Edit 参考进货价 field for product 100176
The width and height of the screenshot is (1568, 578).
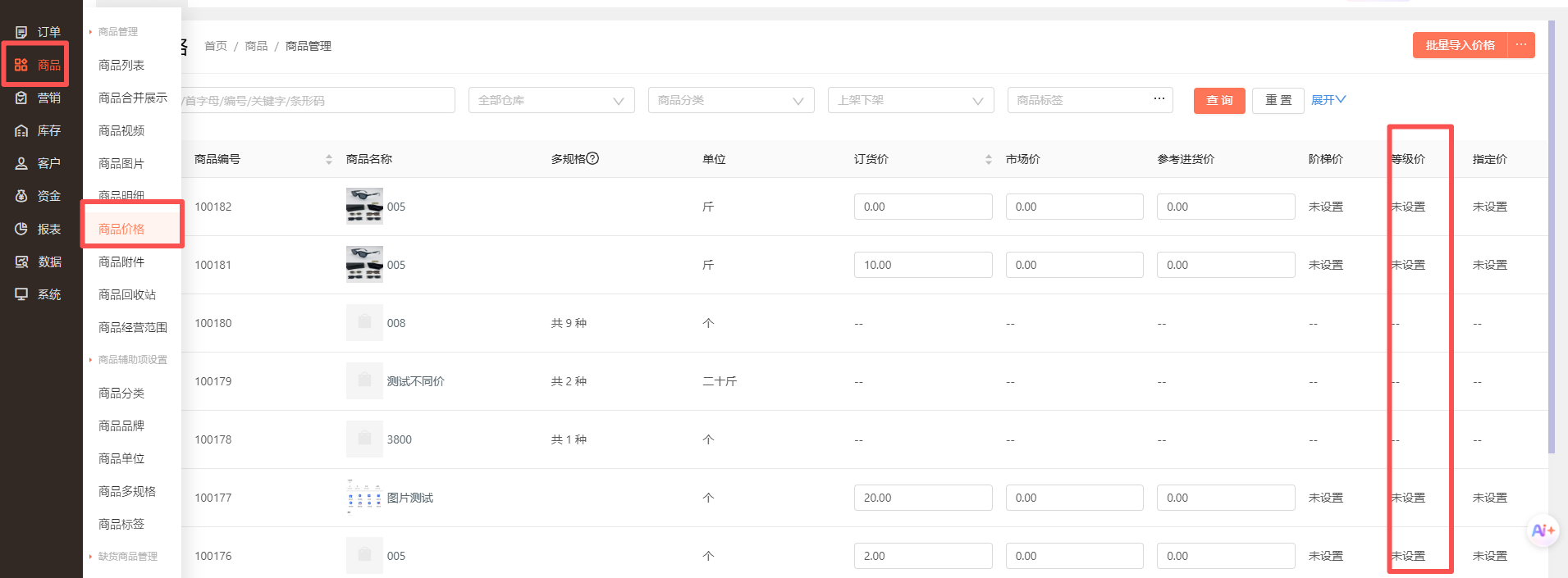1226,556
